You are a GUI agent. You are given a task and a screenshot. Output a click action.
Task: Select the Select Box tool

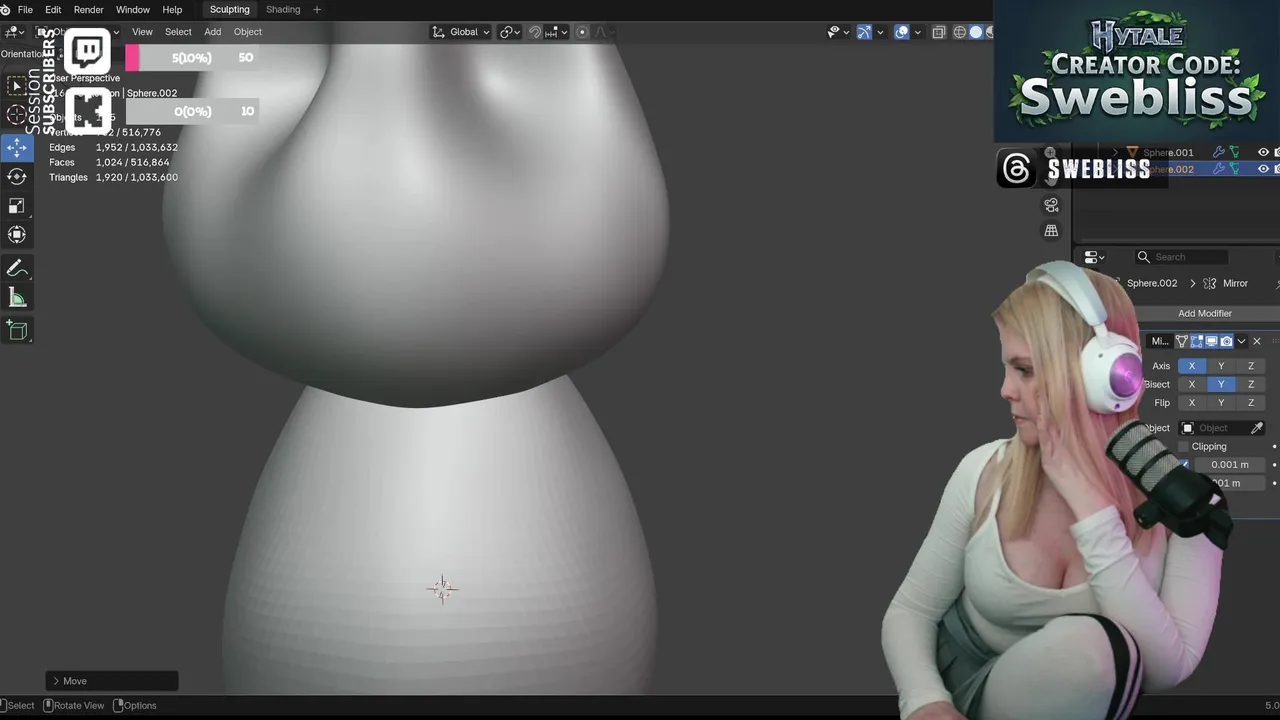point(17,86)
